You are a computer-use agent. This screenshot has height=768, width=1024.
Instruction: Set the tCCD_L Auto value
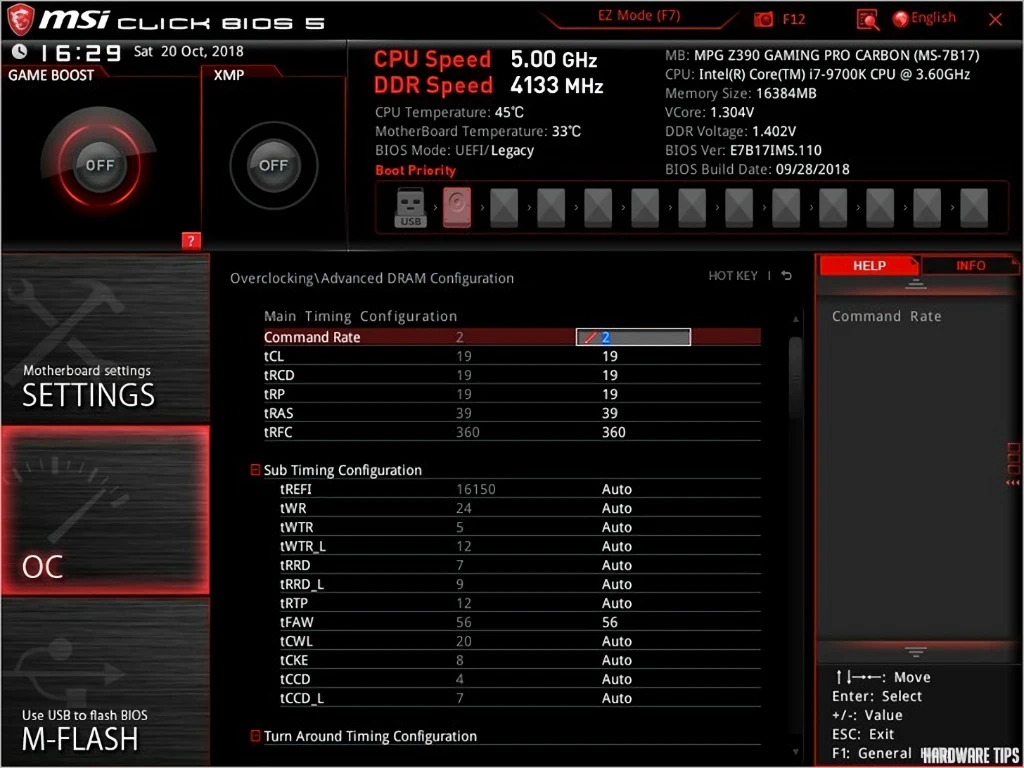coord(616,697)
